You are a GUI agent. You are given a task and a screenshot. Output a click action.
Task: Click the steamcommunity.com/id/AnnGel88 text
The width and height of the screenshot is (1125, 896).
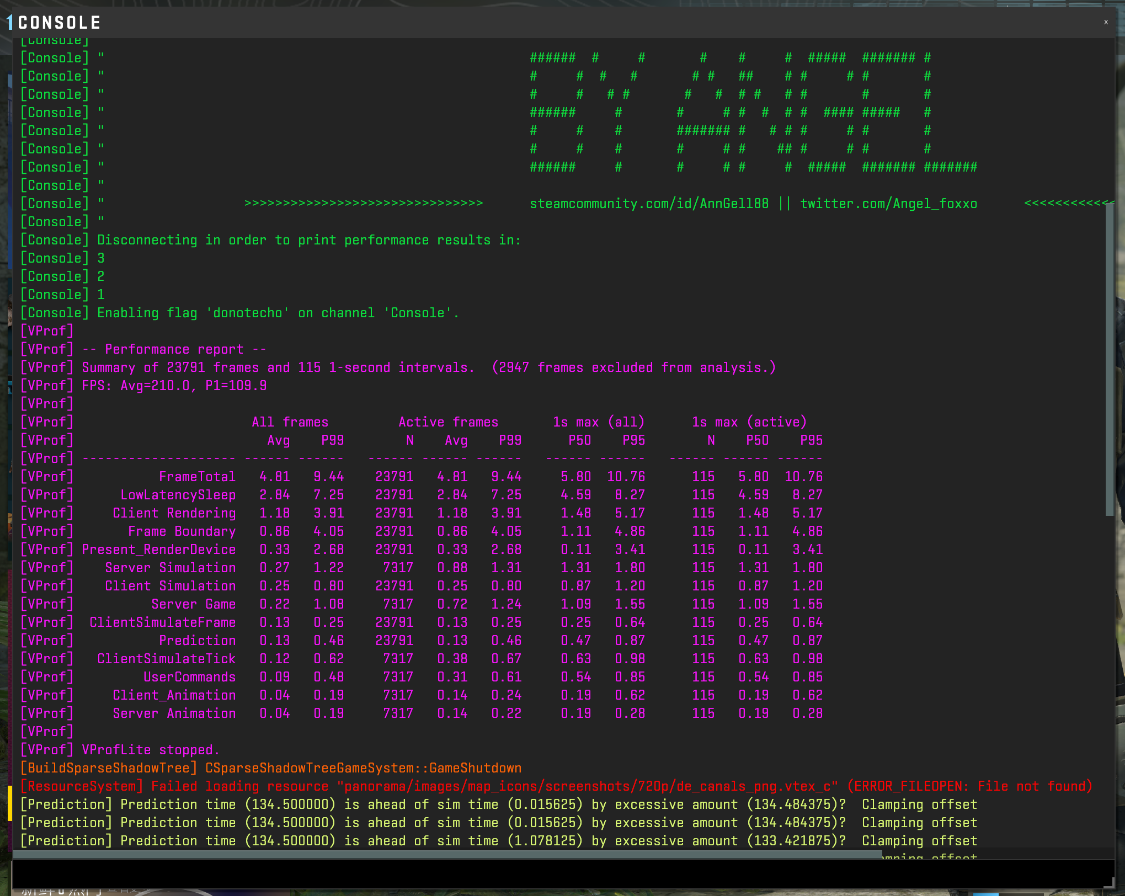pyautogui.click(x=649, y=204)
